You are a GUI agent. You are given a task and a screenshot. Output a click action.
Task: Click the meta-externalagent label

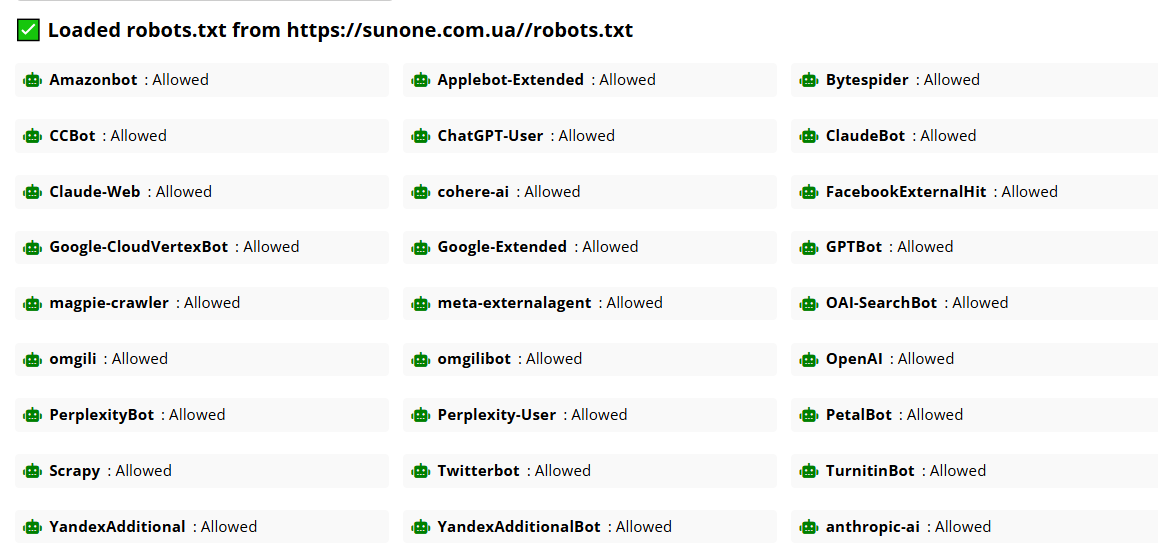[515, 303]
